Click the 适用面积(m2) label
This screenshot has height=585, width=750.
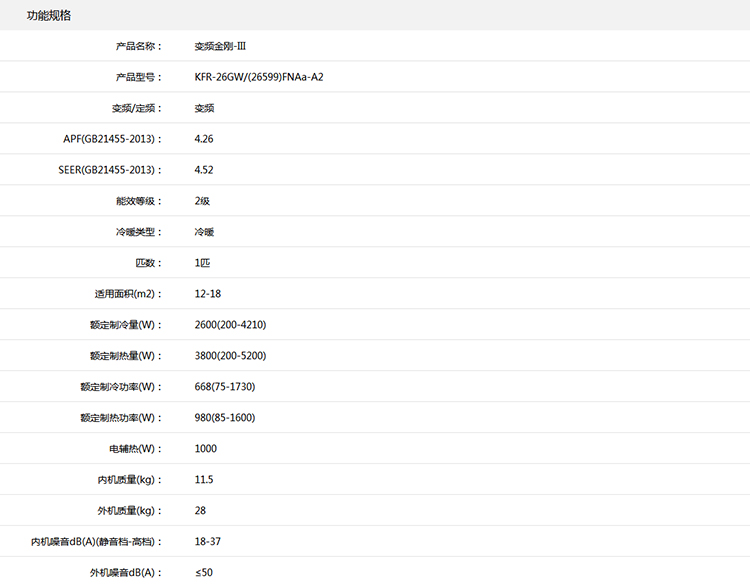(x=128, y=294)
